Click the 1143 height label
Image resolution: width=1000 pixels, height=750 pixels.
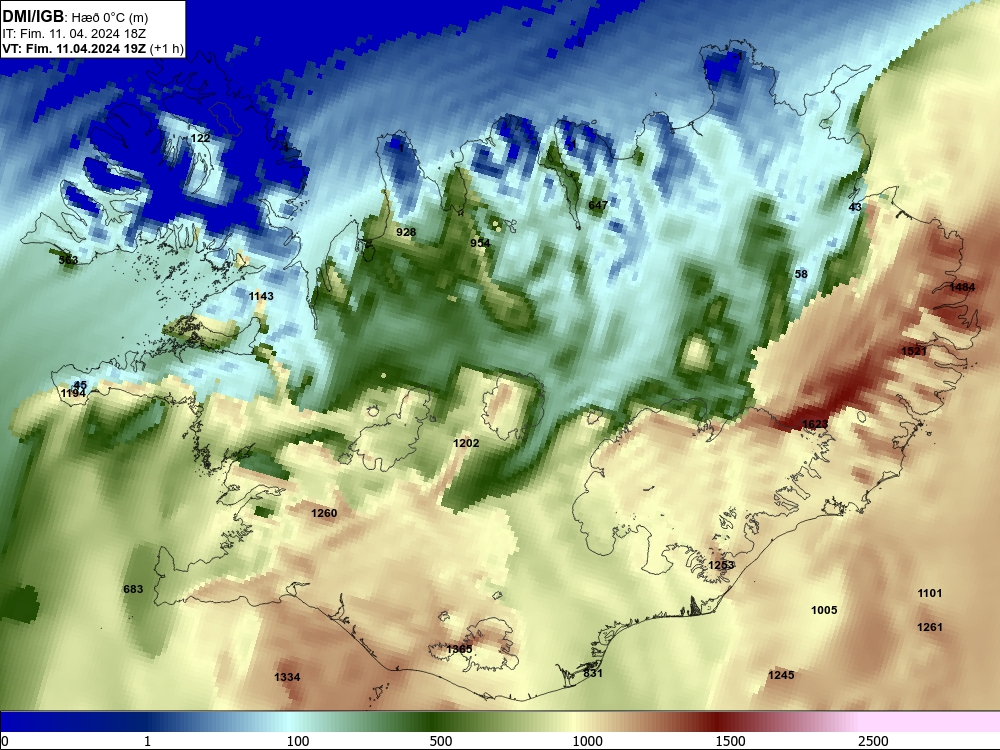click(x=261, y=296)
